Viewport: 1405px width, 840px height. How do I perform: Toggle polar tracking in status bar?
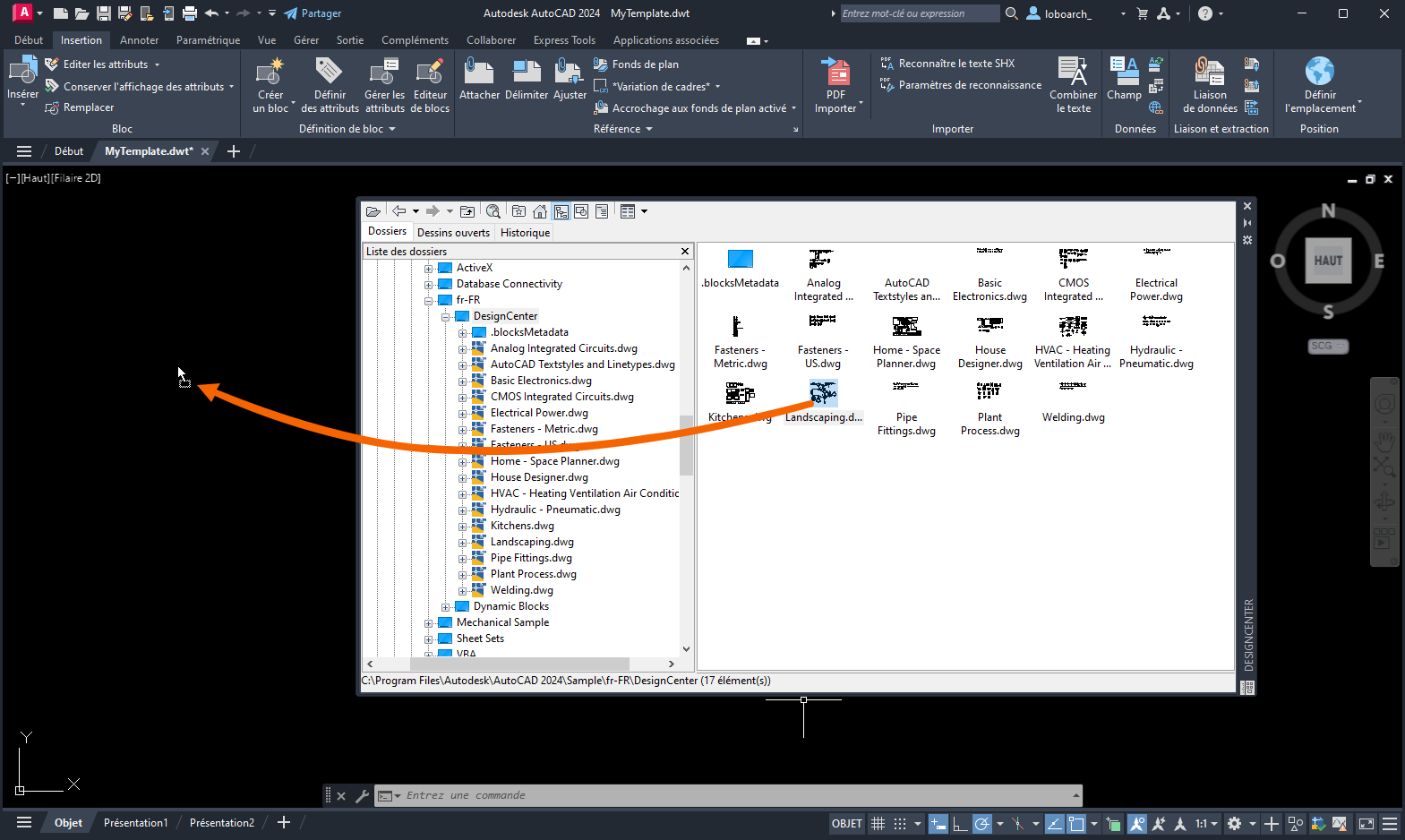[x=982, y=824]
